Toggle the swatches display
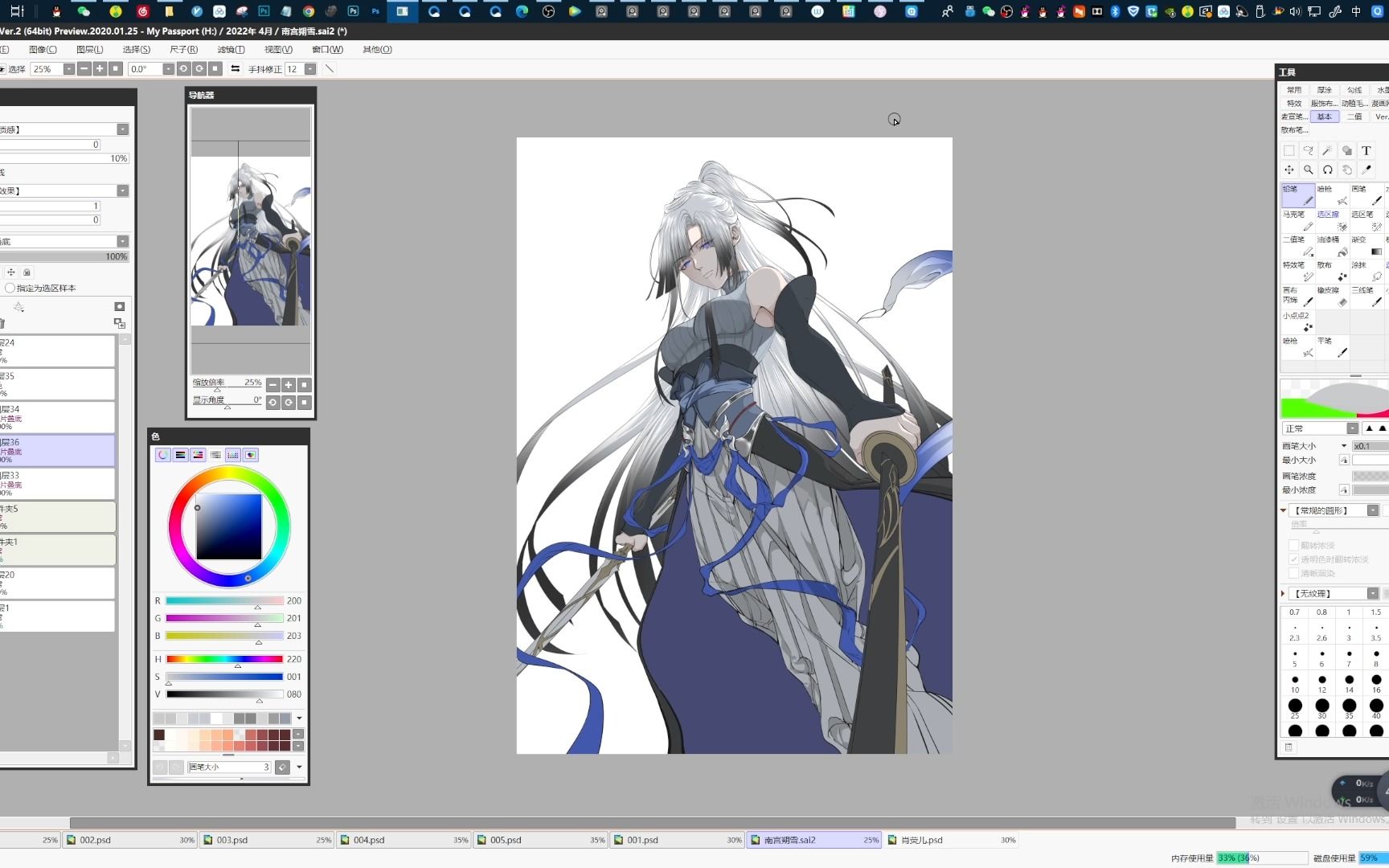 click(x=234, y=455)
